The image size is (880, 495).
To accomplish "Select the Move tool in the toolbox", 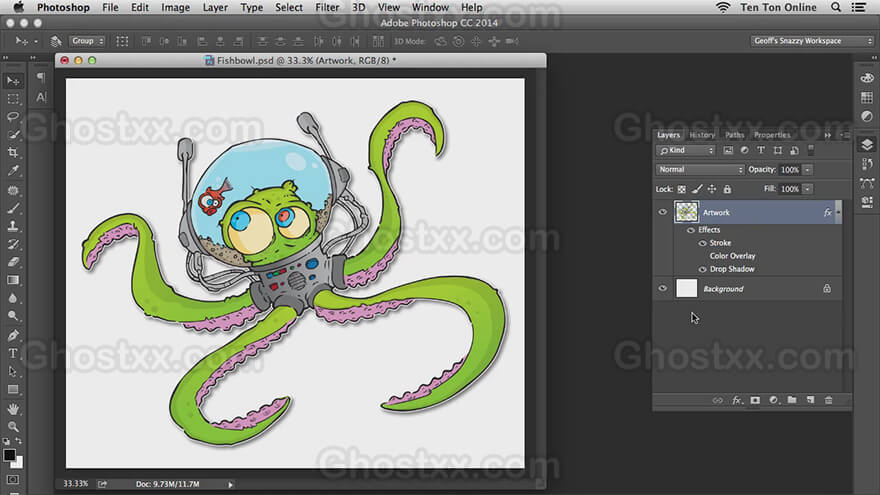I will pos(12,81).
